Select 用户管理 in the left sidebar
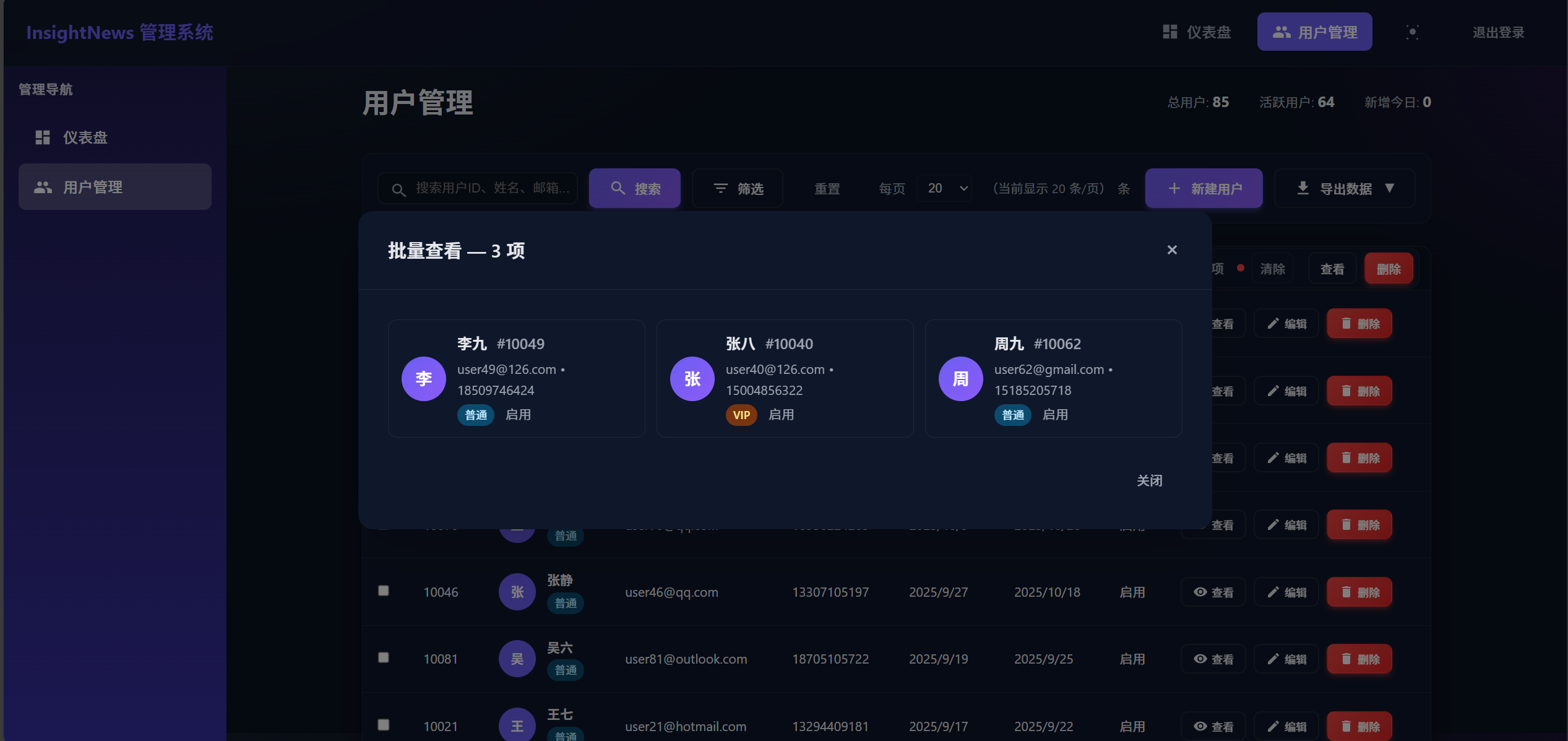 tap(115, 187)
